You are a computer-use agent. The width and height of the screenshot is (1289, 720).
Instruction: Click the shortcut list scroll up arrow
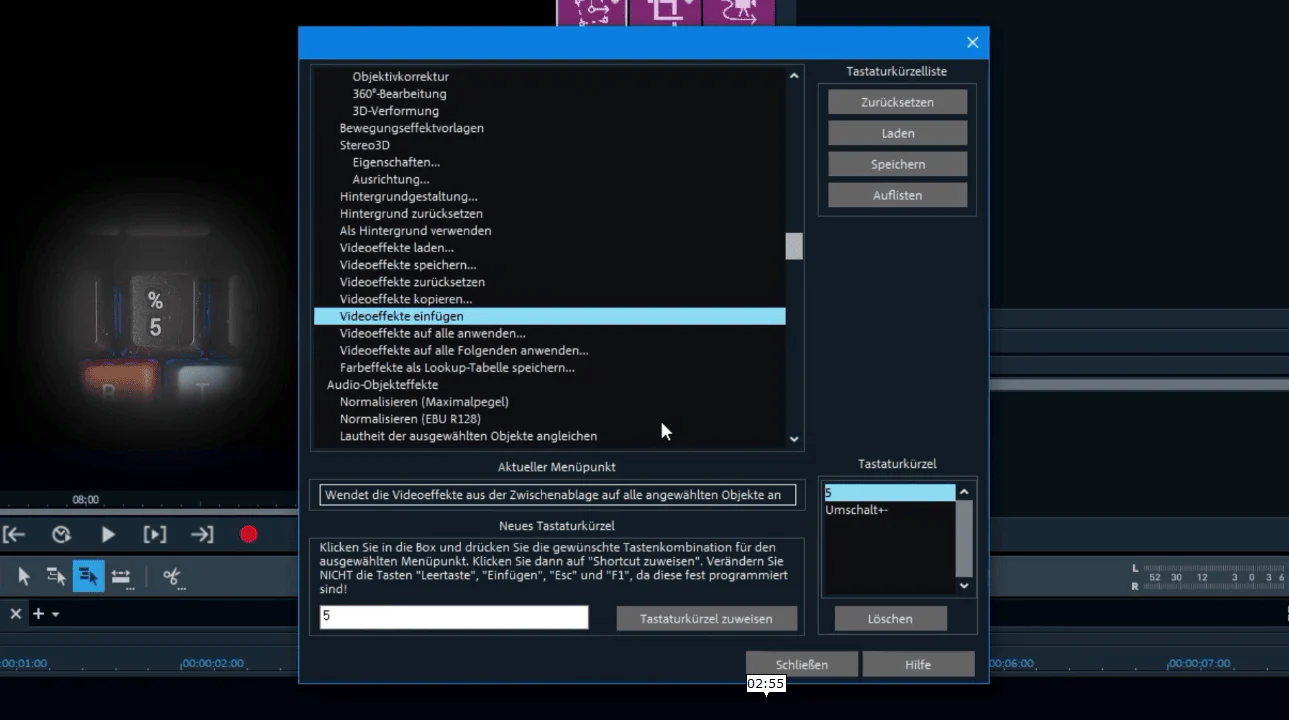point(964,492)
